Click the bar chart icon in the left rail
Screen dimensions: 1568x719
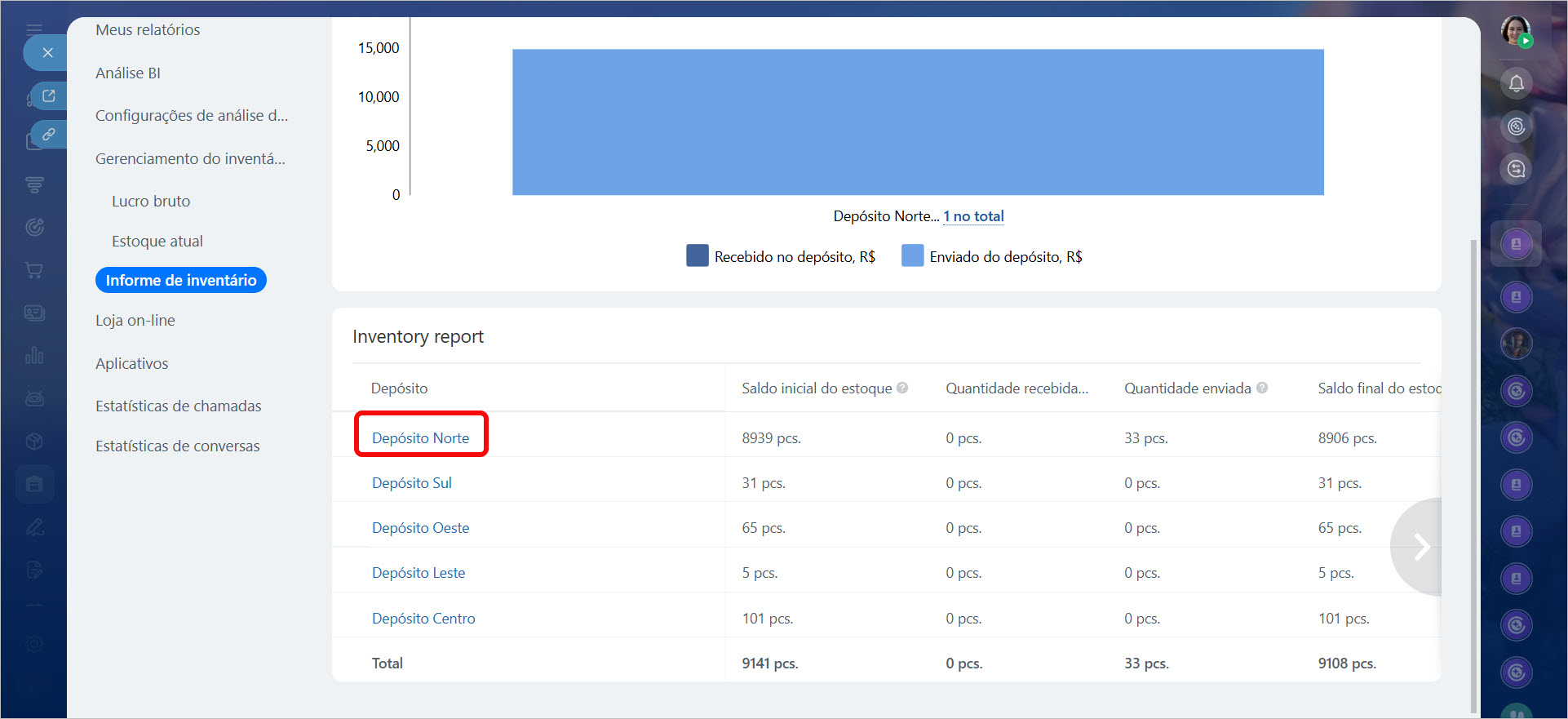(x=34, y=356)
